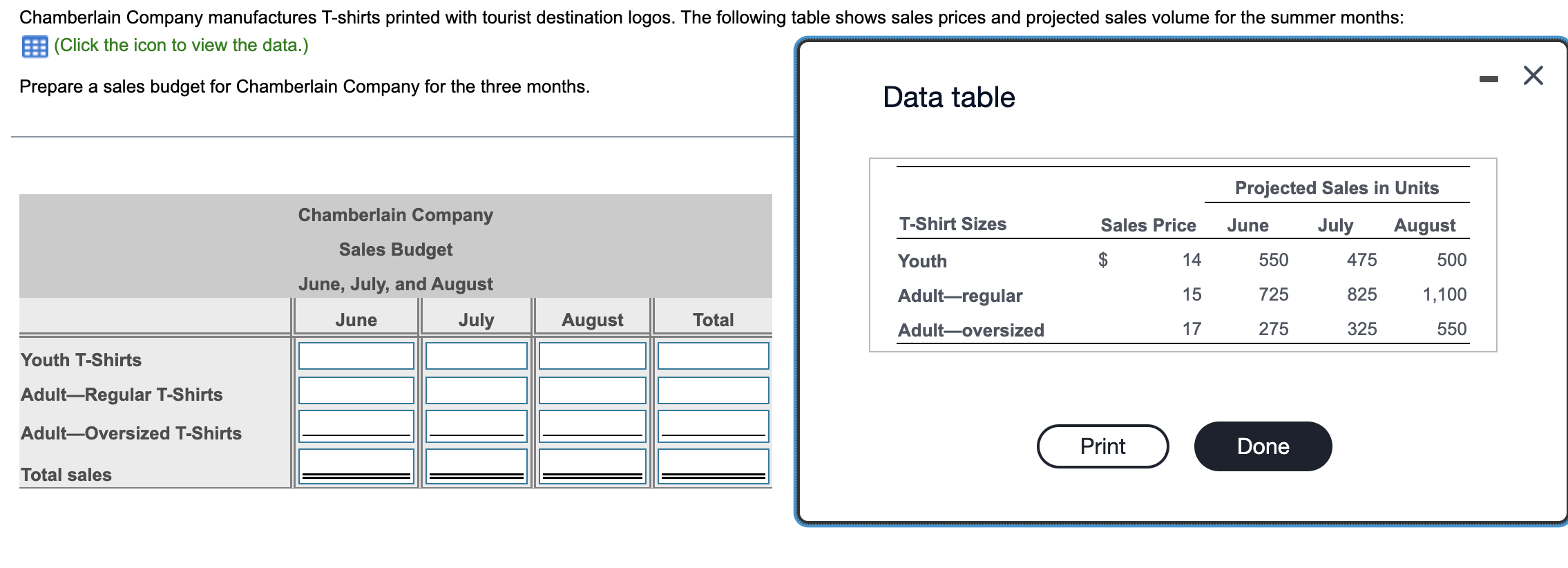Screen dimensions: 1568x568
Task: Select the Adult-Regular Total entry box
Action: (713, 390)
